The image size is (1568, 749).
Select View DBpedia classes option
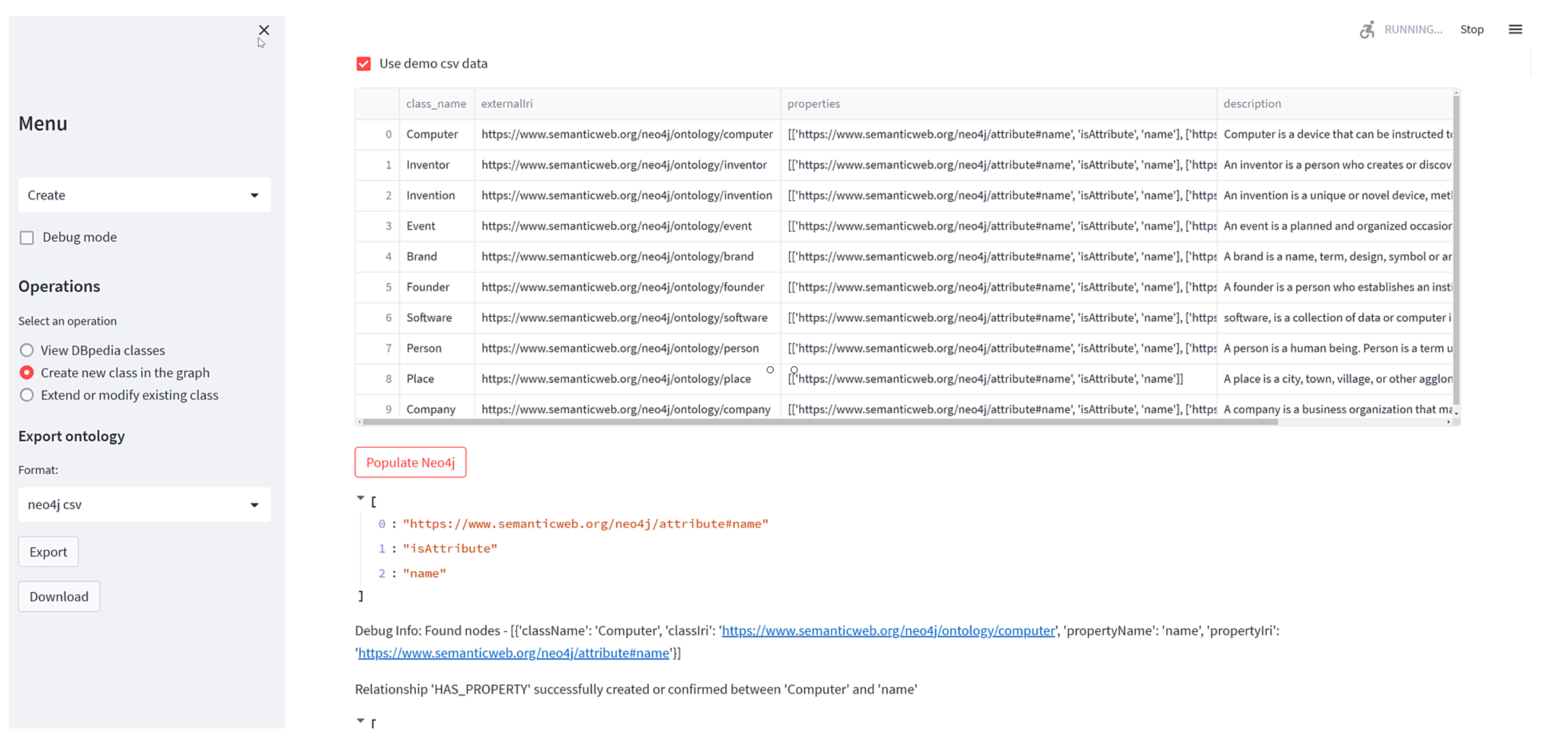coord(27,350)
